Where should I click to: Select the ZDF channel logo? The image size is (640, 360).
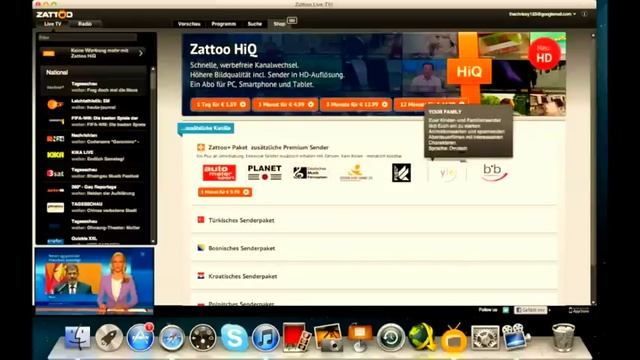point(55,104)
